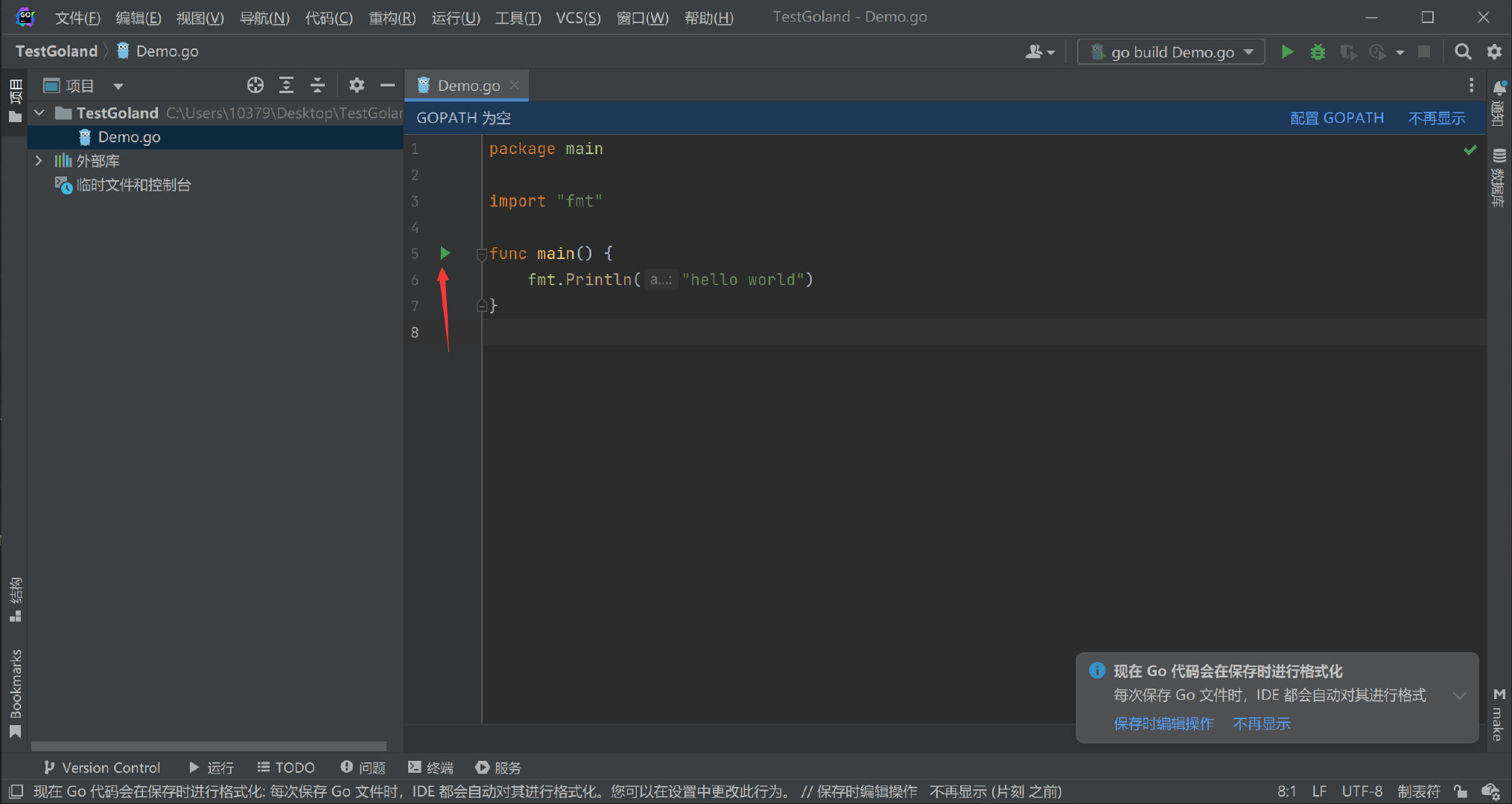Viewport: 1512px width, 804px height.
Task: Toggle tool window bars icon bottom left
Action: pyautogui.click(x=16, y=791)
